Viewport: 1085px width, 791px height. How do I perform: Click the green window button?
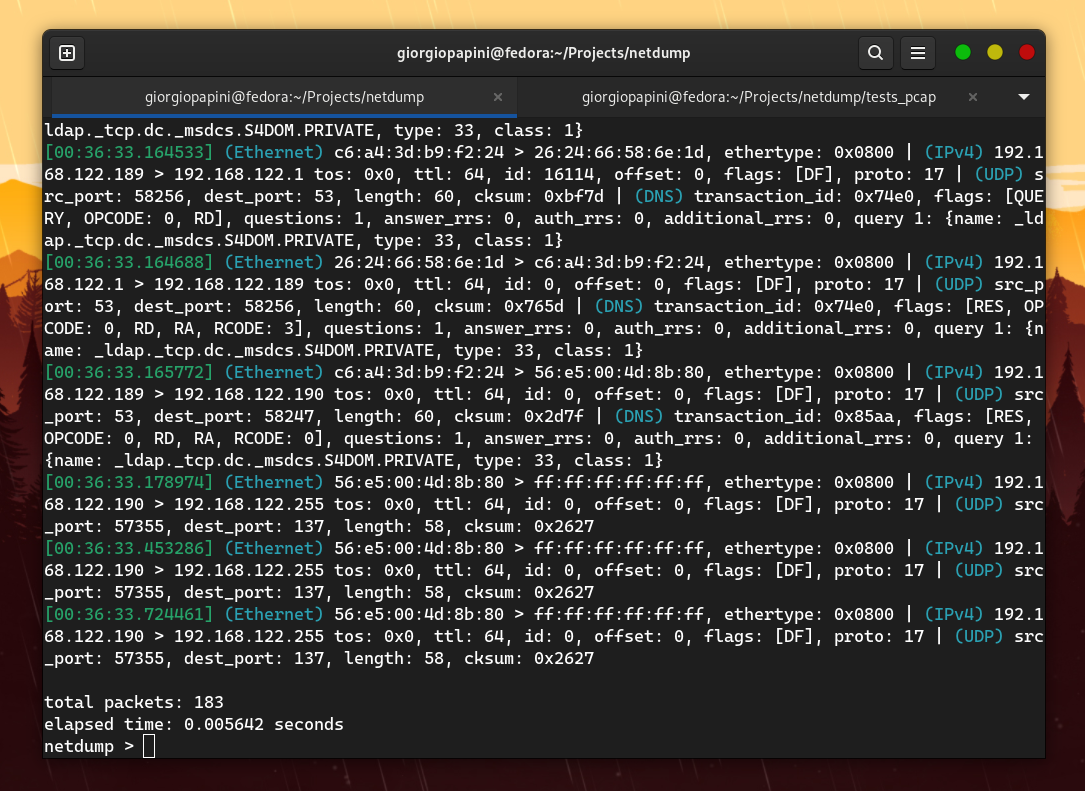[963, 53]
